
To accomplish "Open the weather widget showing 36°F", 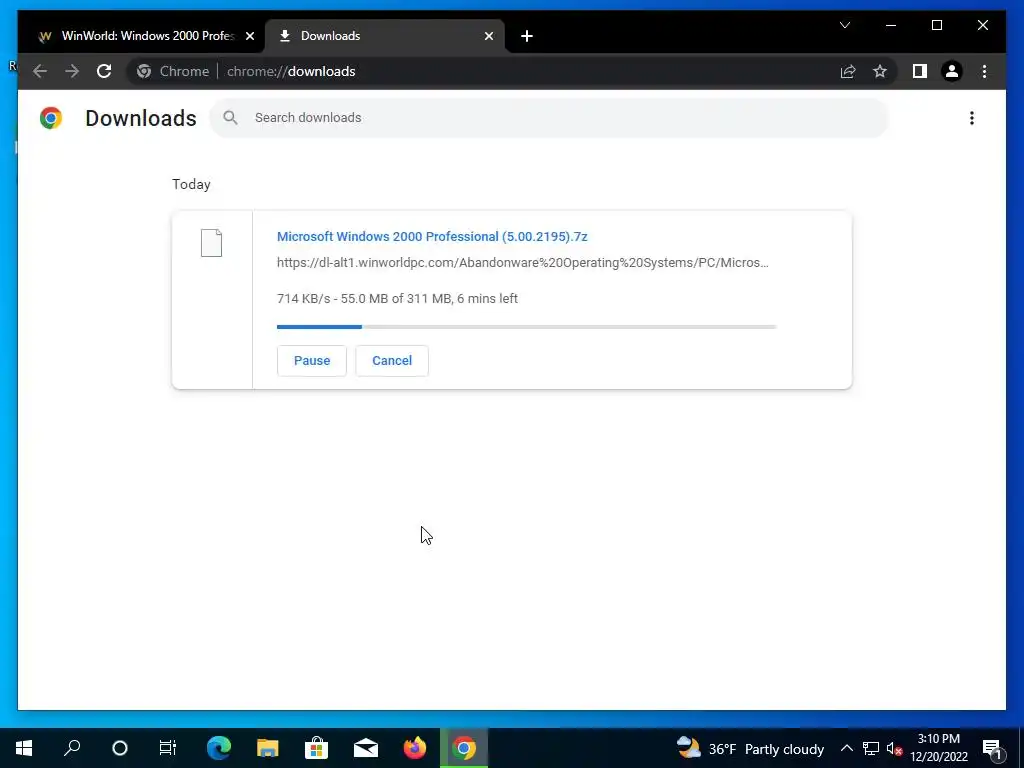I will tap(750, 748).
